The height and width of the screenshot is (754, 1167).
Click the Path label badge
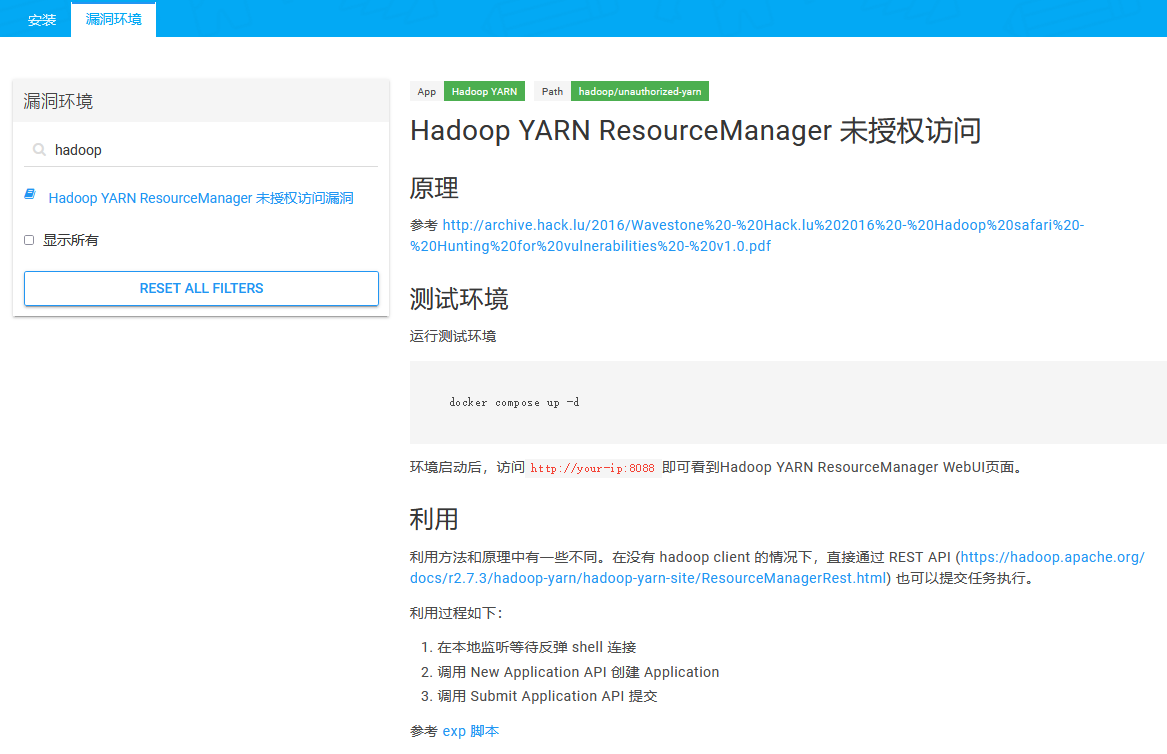[552, 91]
